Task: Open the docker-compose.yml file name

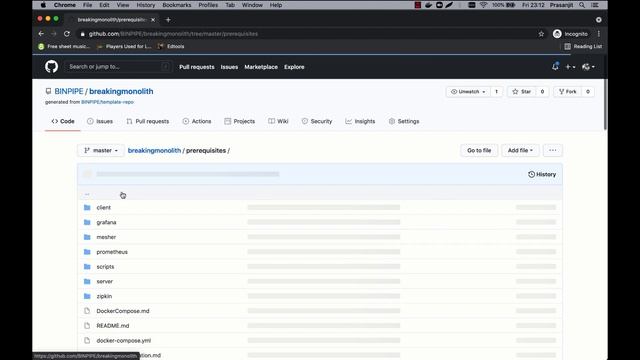Action: coord(124,340)
